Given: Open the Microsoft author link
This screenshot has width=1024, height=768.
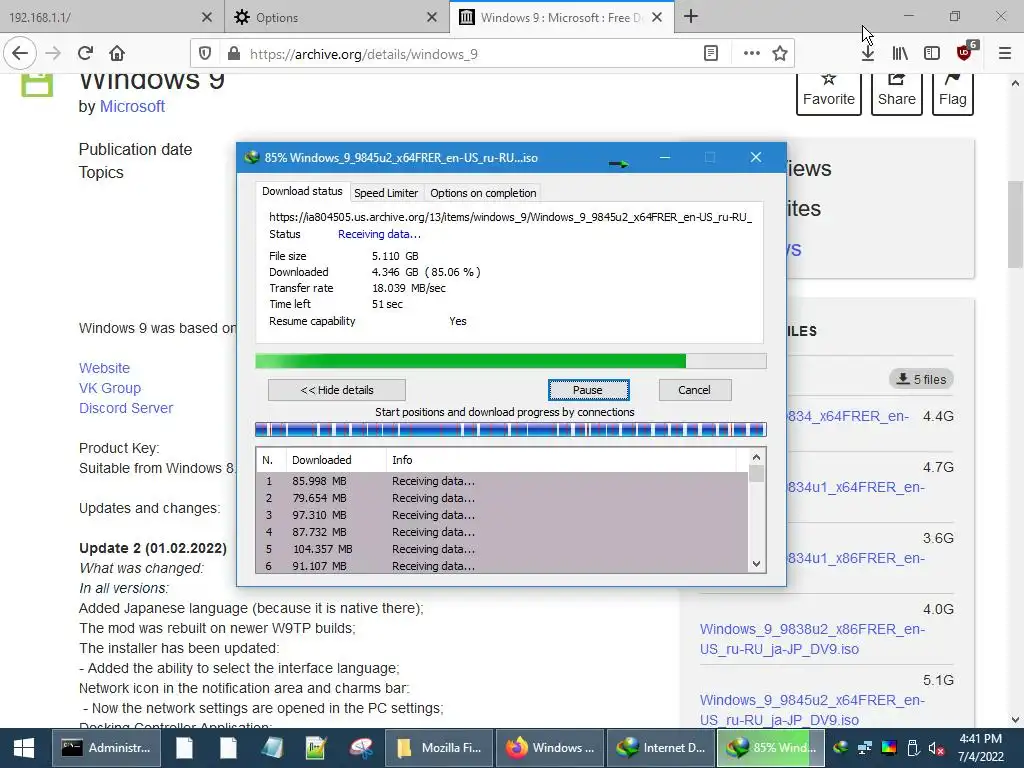Looking at the screenshot, I should click(133, 106).
